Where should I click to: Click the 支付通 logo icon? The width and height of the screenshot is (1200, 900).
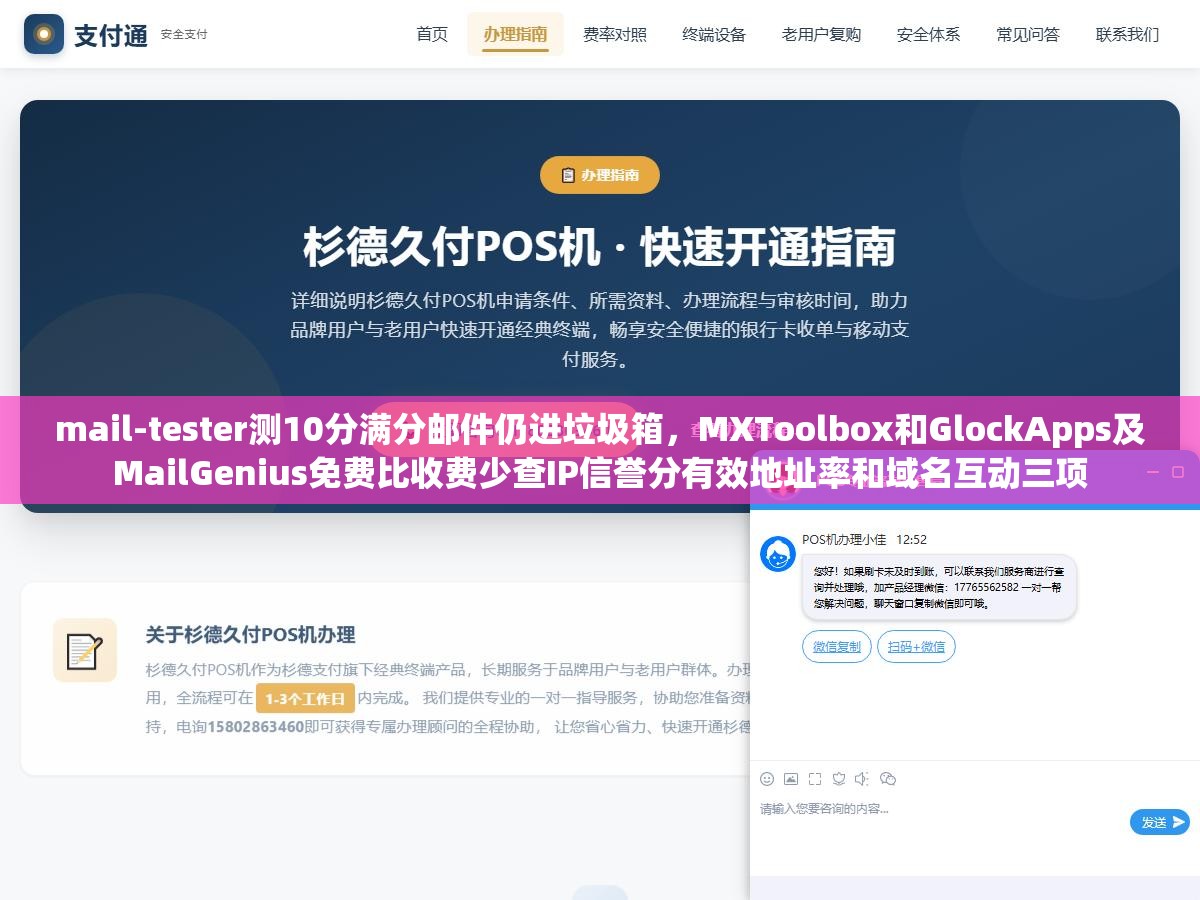[x=43, y=34]
